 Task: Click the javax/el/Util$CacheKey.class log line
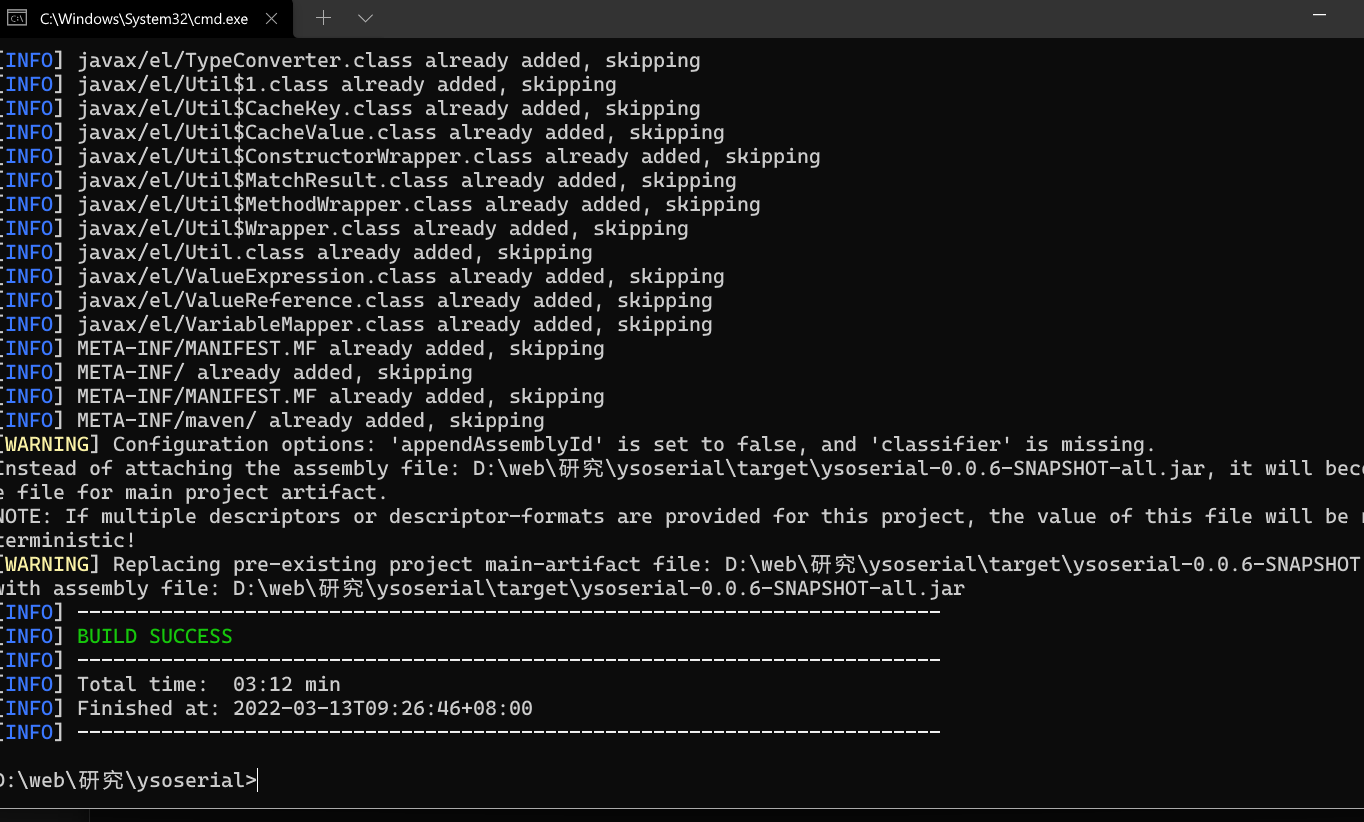350,109
